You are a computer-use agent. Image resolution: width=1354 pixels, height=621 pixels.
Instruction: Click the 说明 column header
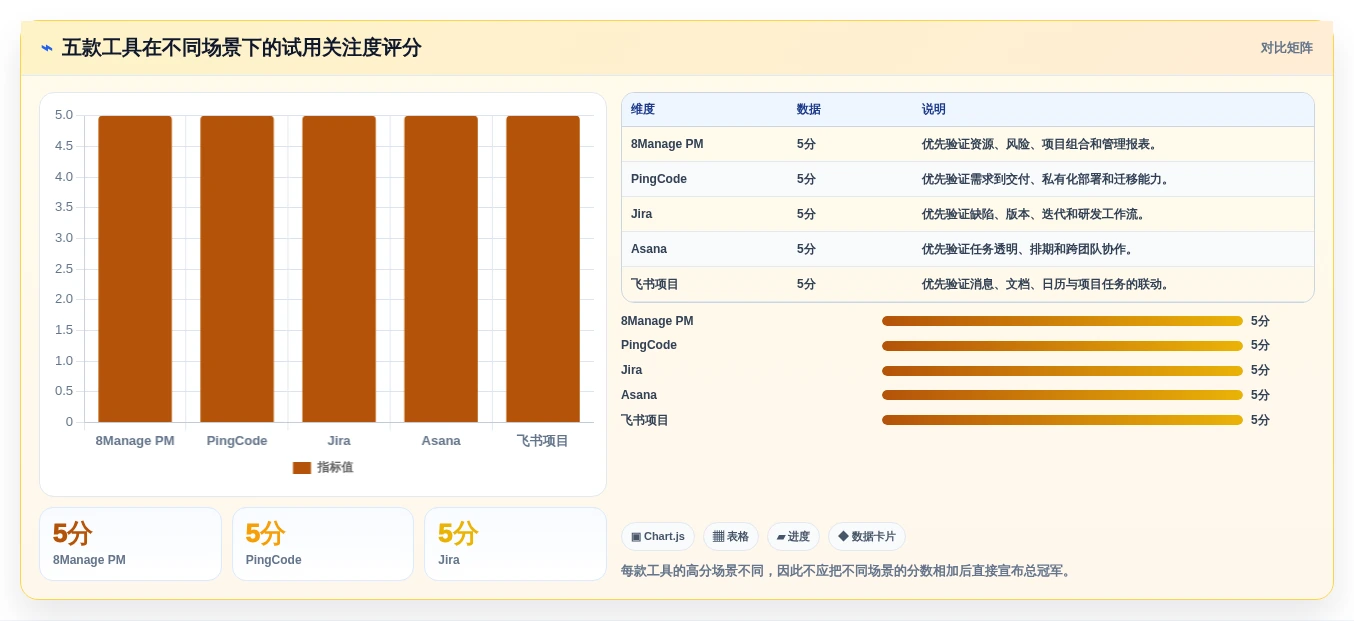tap(934, 110)
